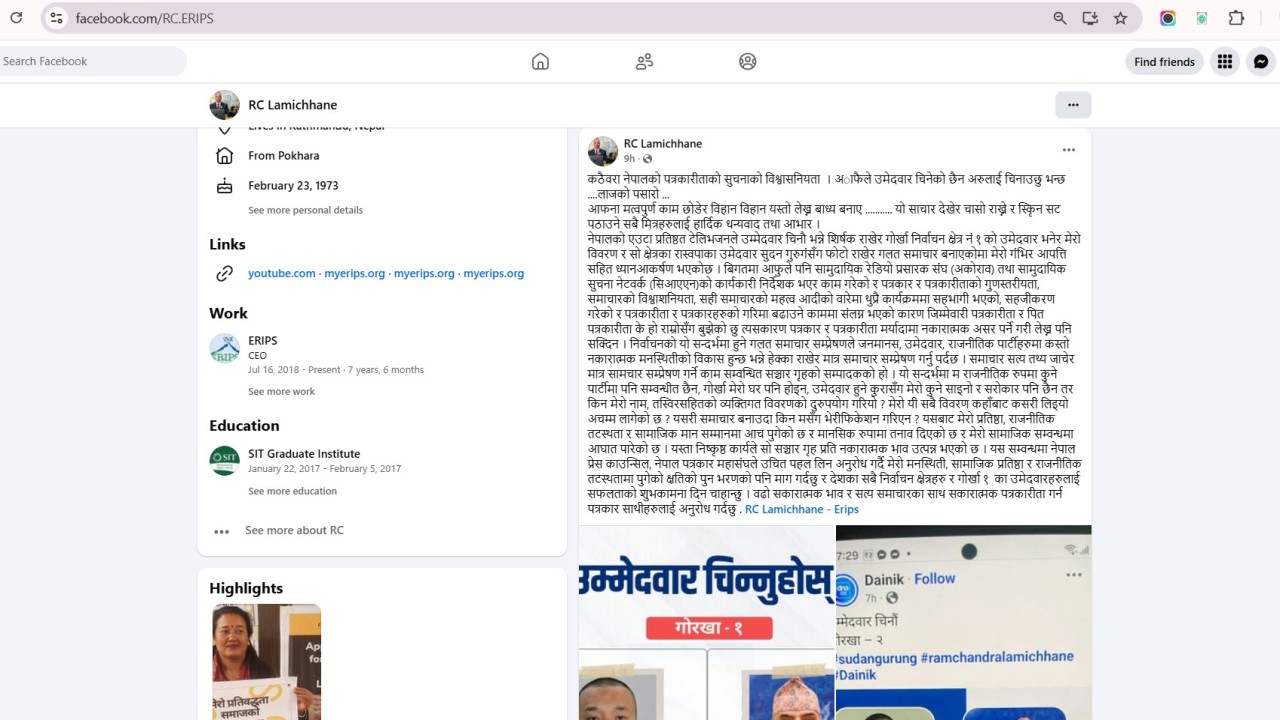Screen dimensions: 1280x720
Task: Click into the Search Facebook field
Action: [90, 62]
